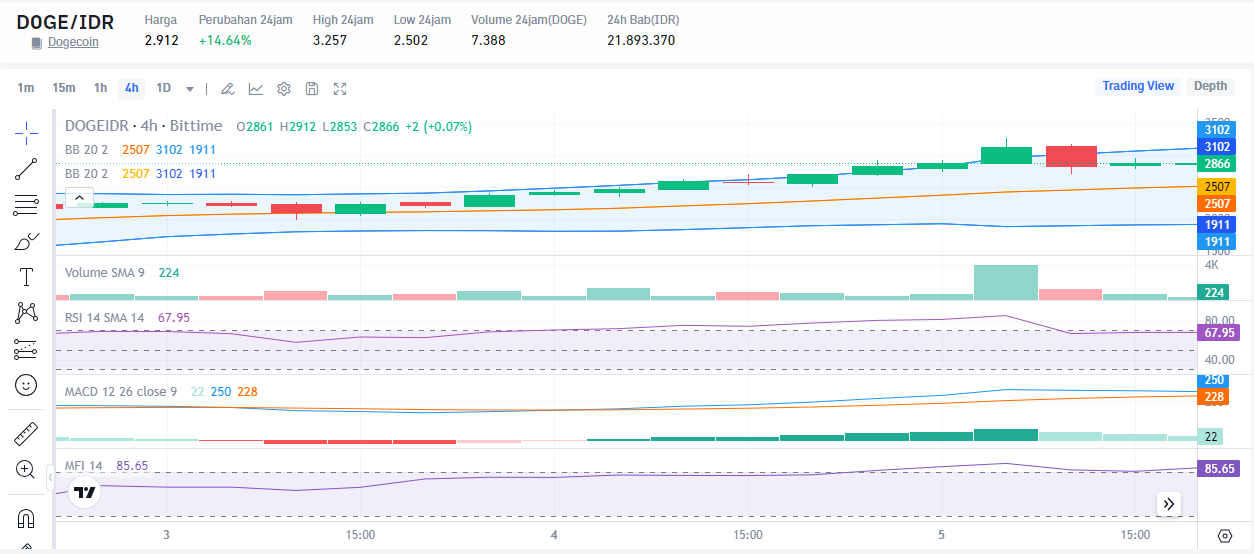
Task: Click the DOGE/IDR pair title
Action: click(65, 21)
